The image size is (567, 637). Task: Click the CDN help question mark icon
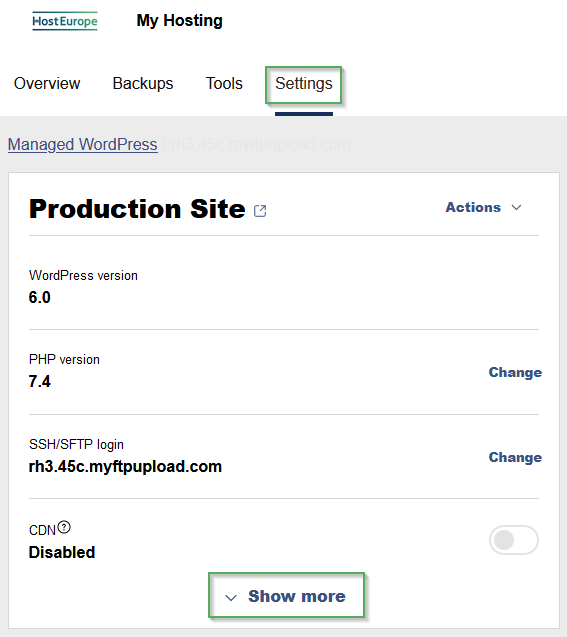(x=64, y=527)
